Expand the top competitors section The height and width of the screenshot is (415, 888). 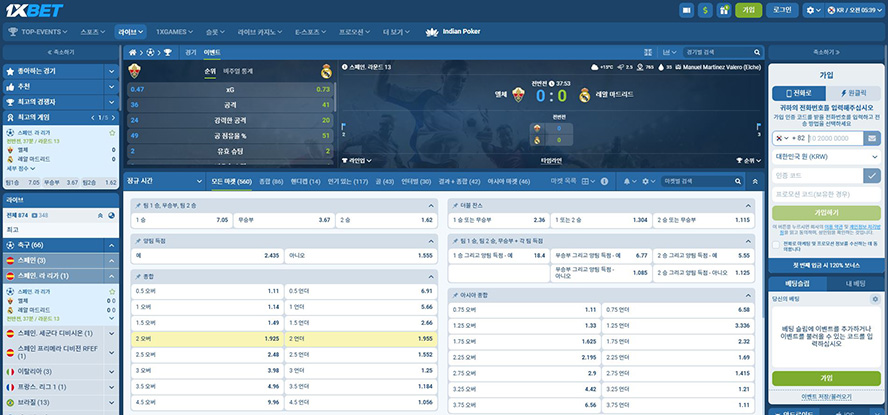112,102
